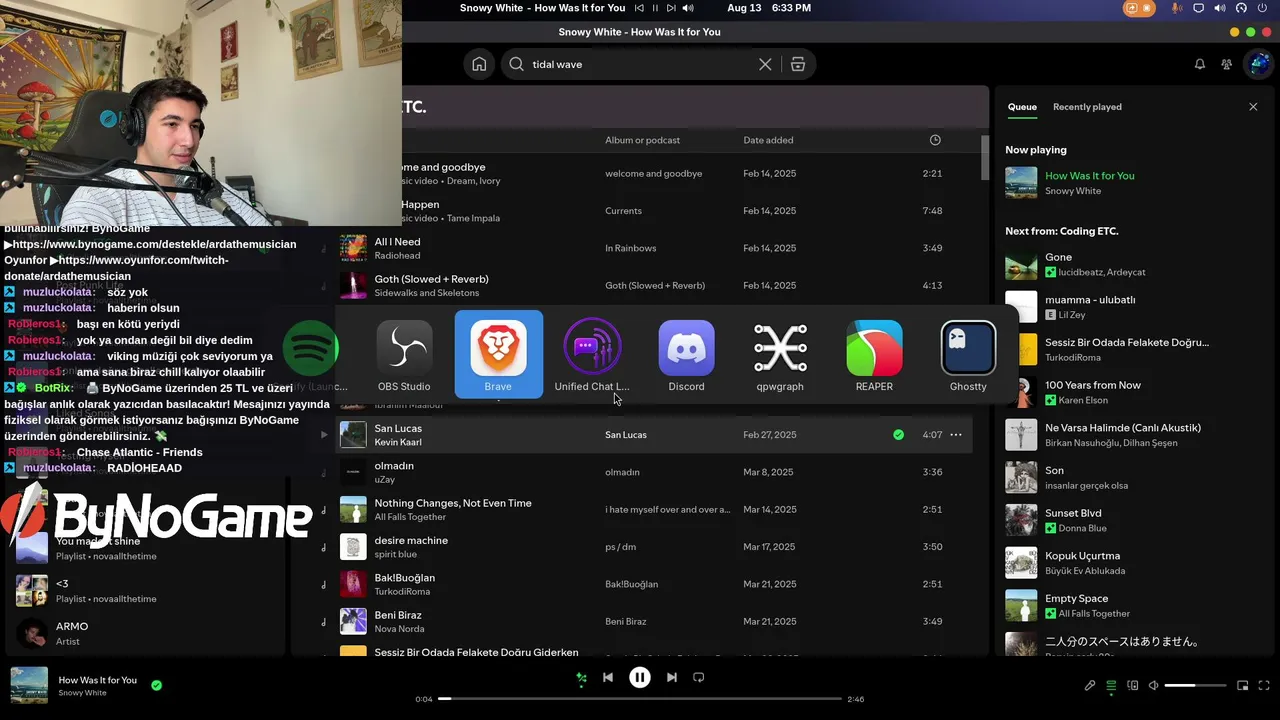Open the Browse icon beside the search field

(798, 64)
